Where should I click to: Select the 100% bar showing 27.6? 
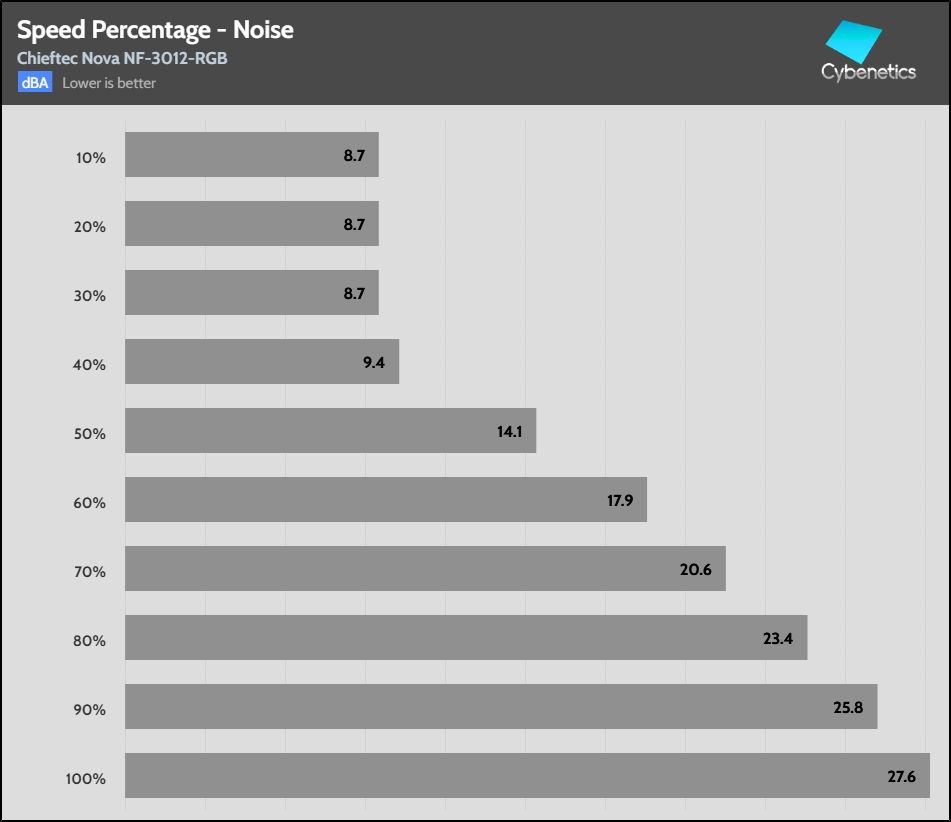pyautogui.click(x=527, y=776)
